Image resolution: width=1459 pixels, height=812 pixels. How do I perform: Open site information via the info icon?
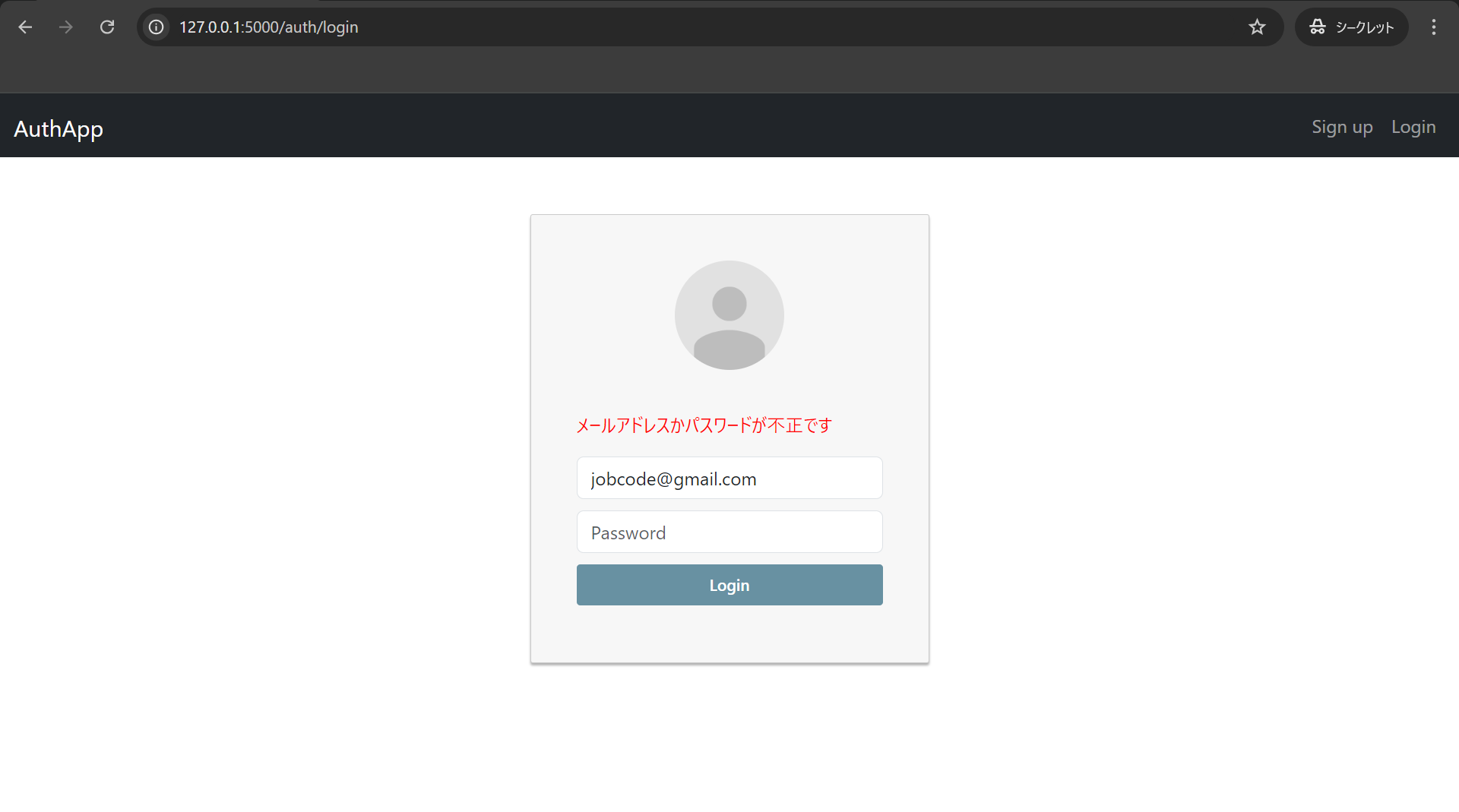pyautogui.click(x=156, y=27)
